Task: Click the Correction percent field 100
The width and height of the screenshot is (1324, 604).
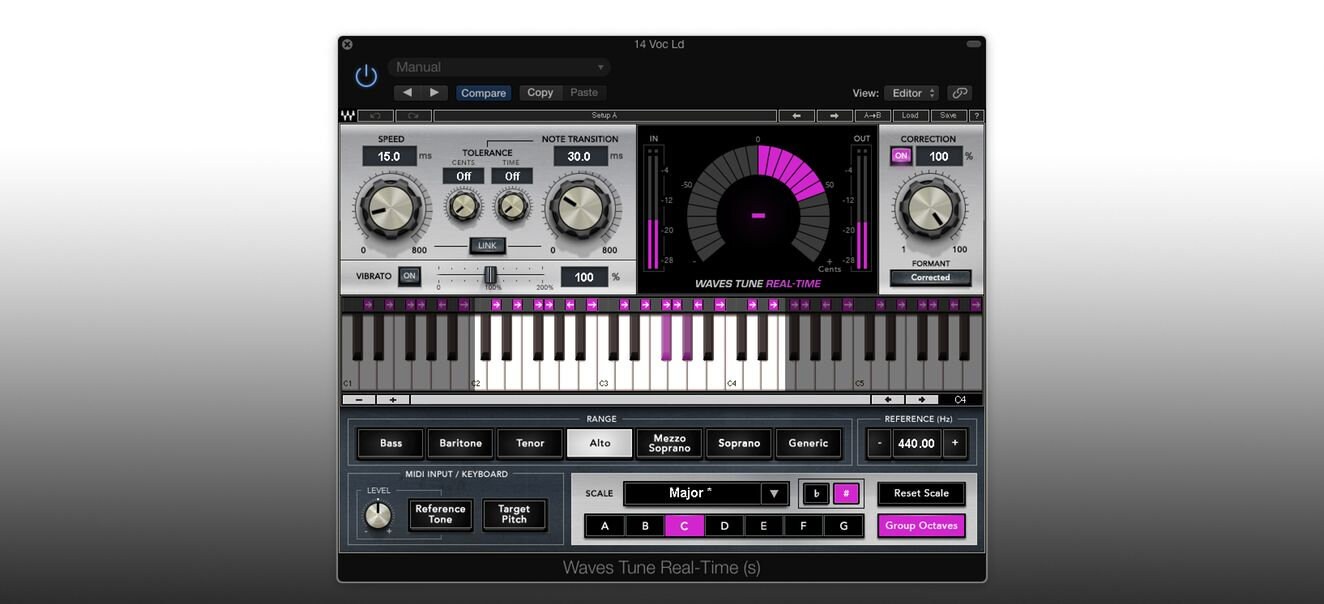Action: pos(939,156)
